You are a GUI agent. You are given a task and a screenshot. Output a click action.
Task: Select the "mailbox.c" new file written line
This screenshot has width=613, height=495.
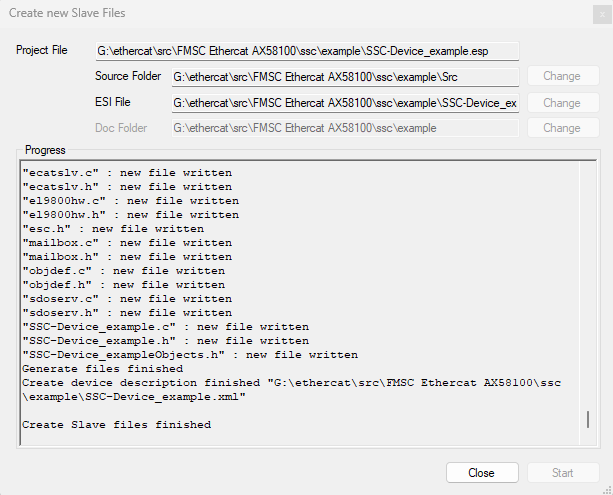pyautogui.click(x=127, y=243)
